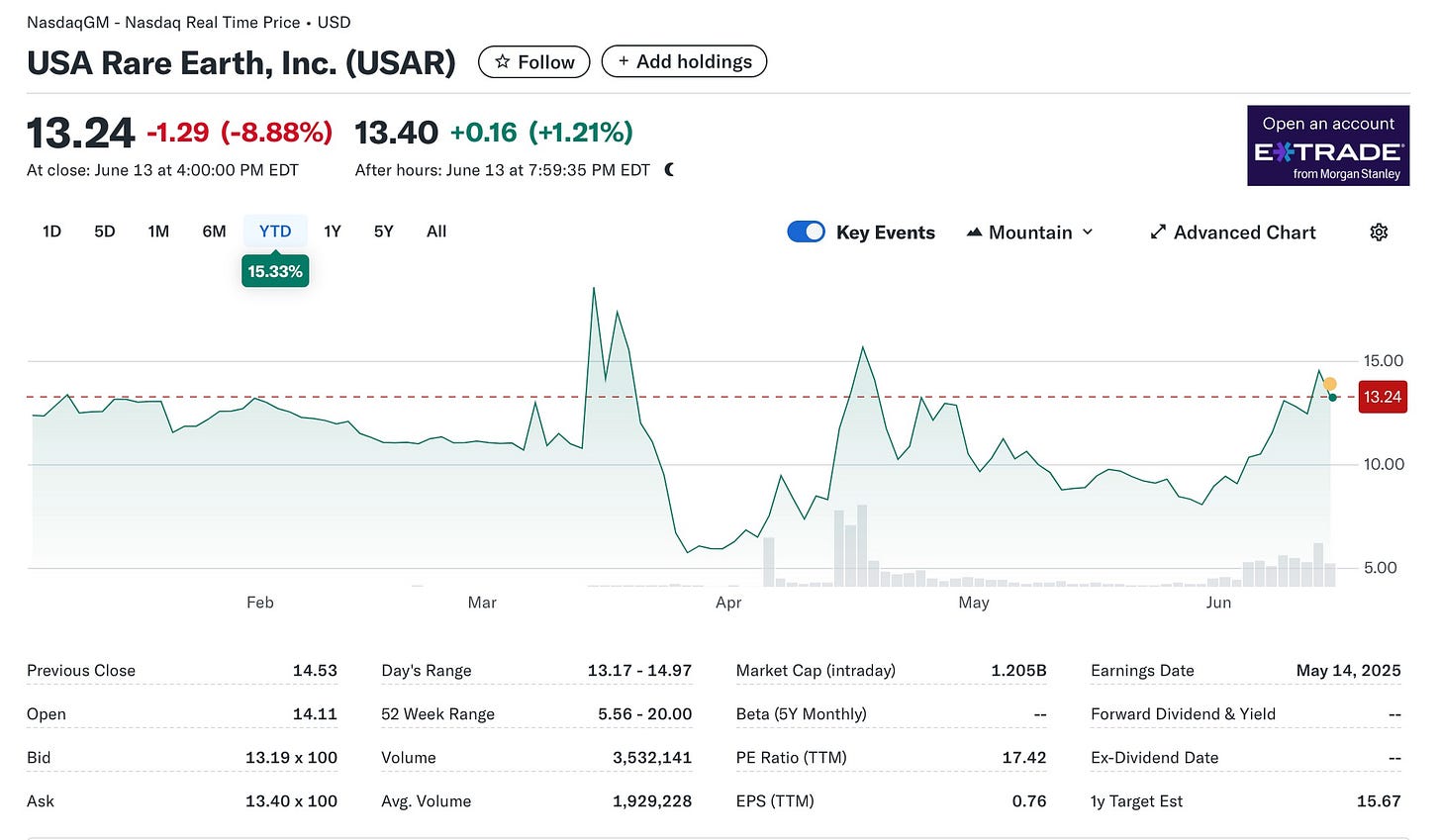Click the E*TRADE Open an account ad

tap(1328, 145)
